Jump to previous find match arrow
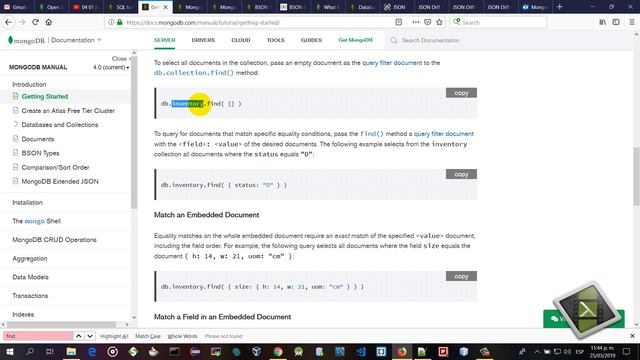Viewport: 640px width, 360px height. [78, 336]
